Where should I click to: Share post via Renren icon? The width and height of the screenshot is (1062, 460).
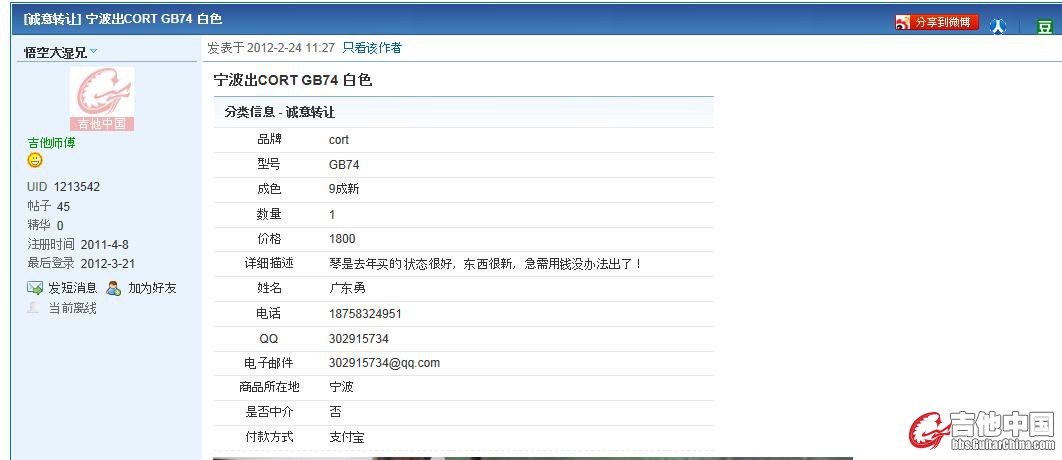click(998, 26)
